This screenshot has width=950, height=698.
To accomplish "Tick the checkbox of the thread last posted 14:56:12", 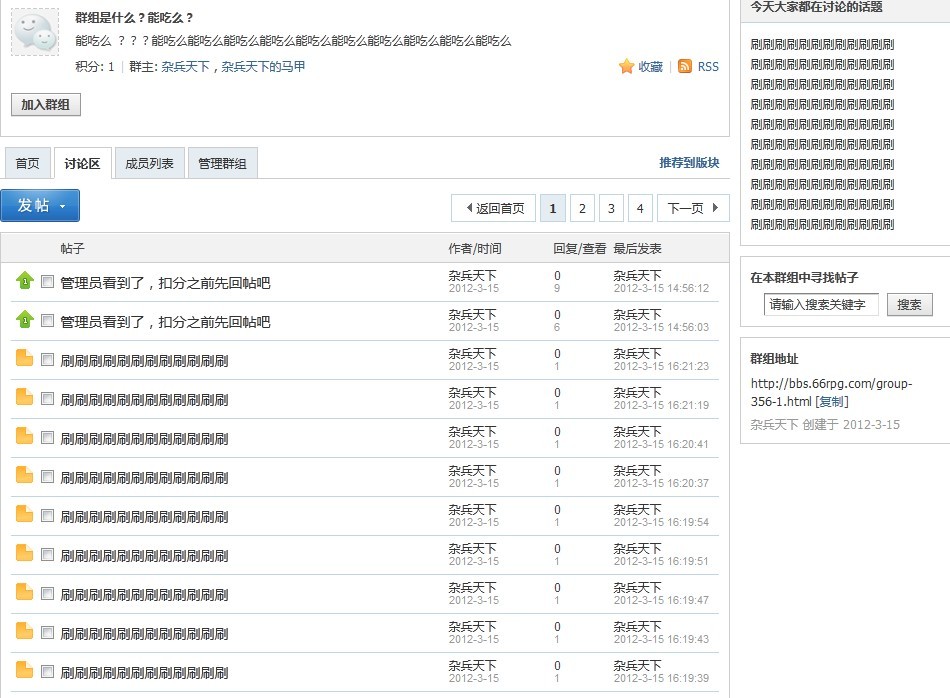I will (x=47, y=282).
